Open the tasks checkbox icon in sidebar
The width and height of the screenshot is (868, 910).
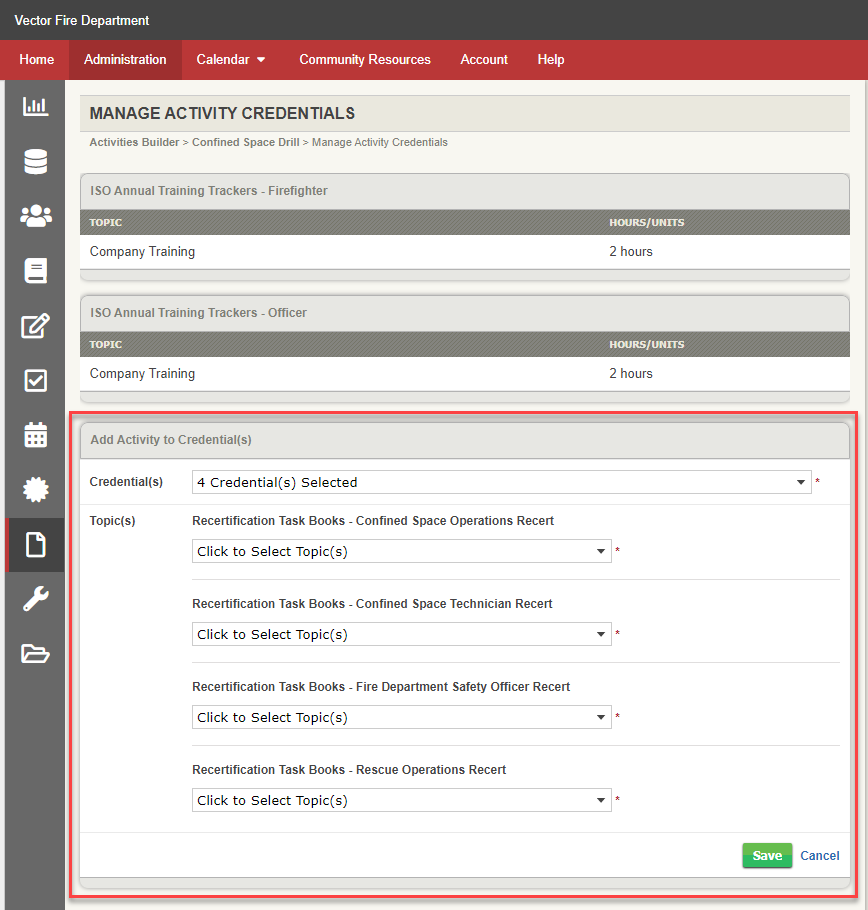click(x=35, y=380)
